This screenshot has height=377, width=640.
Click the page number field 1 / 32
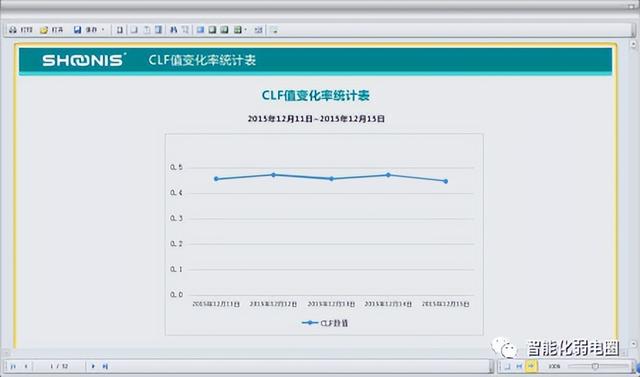point(59,366)
